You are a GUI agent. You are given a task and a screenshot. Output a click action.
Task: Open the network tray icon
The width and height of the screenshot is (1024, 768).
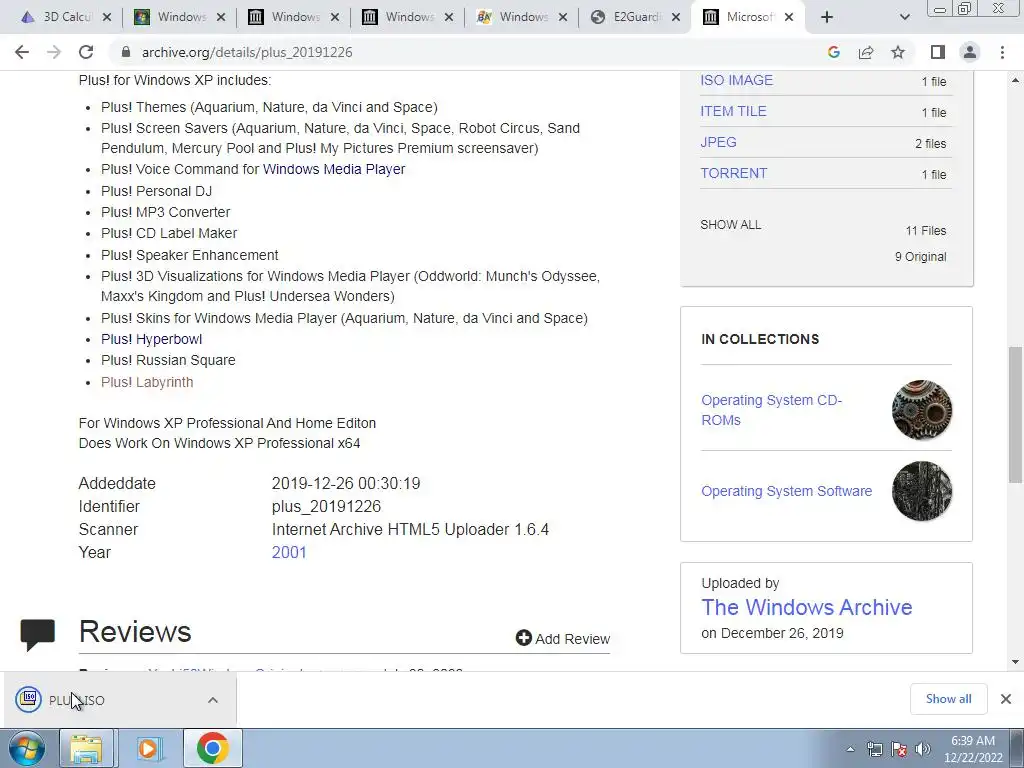coord(874,749)
